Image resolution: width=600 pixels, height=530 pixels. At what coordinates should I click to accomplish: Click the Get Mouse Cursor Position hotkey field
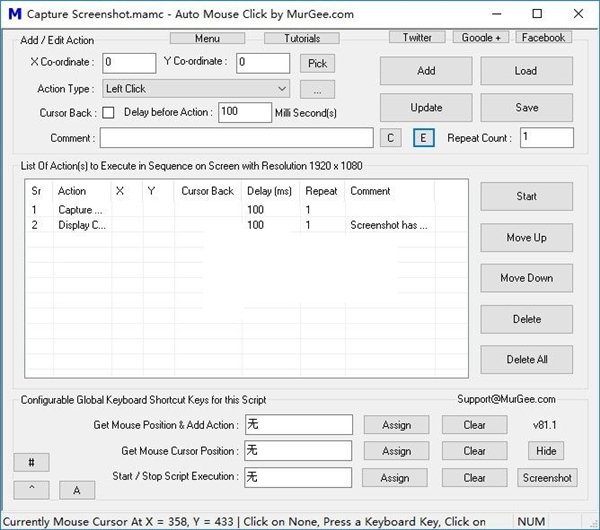click(298, 451)
